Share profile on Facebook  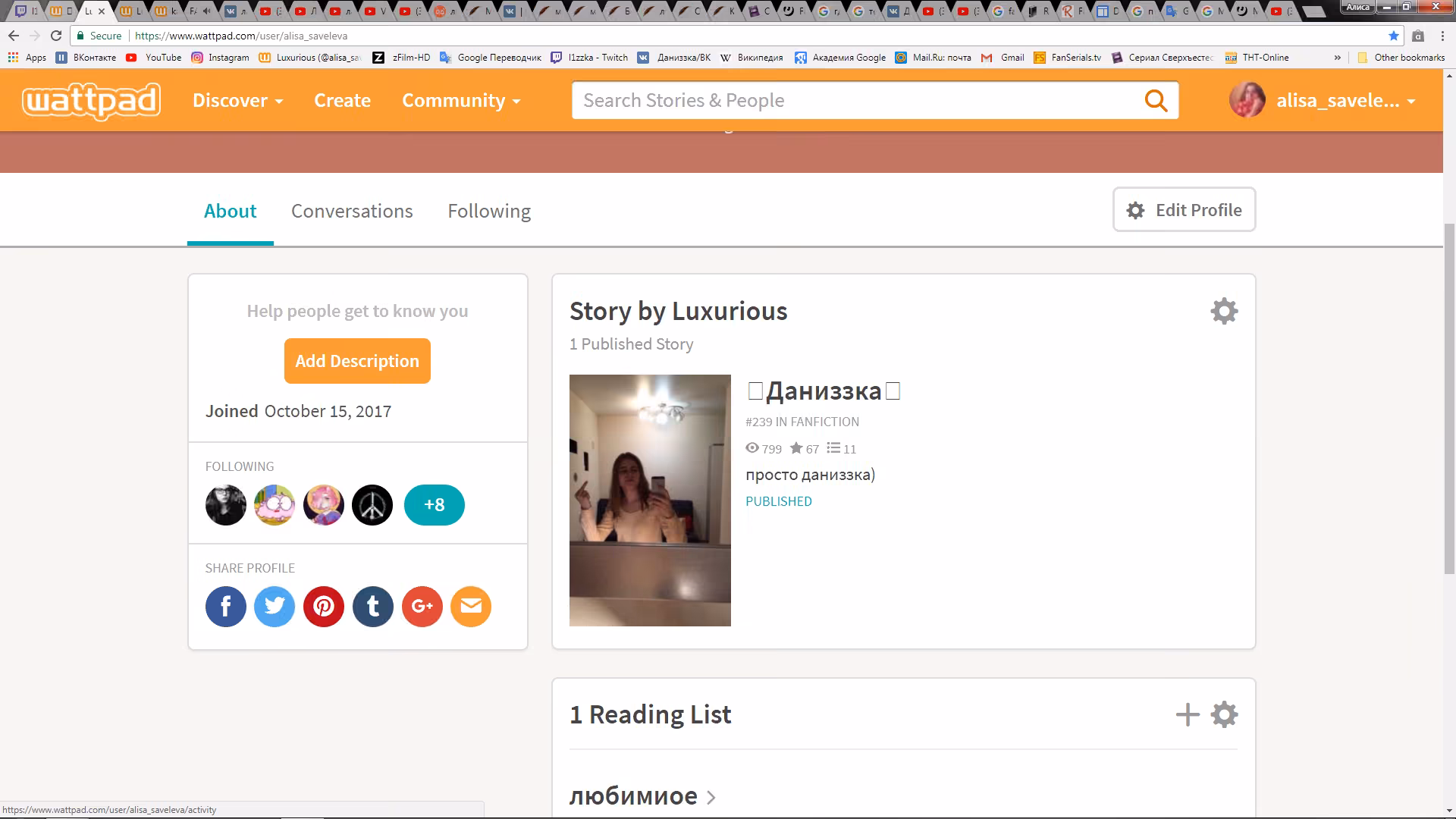[x=226, y=607]
